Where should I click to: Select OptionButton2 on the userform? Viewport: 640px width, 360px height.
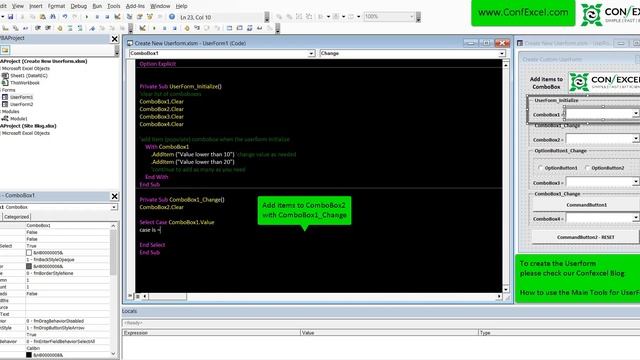[x=604, y=168]
